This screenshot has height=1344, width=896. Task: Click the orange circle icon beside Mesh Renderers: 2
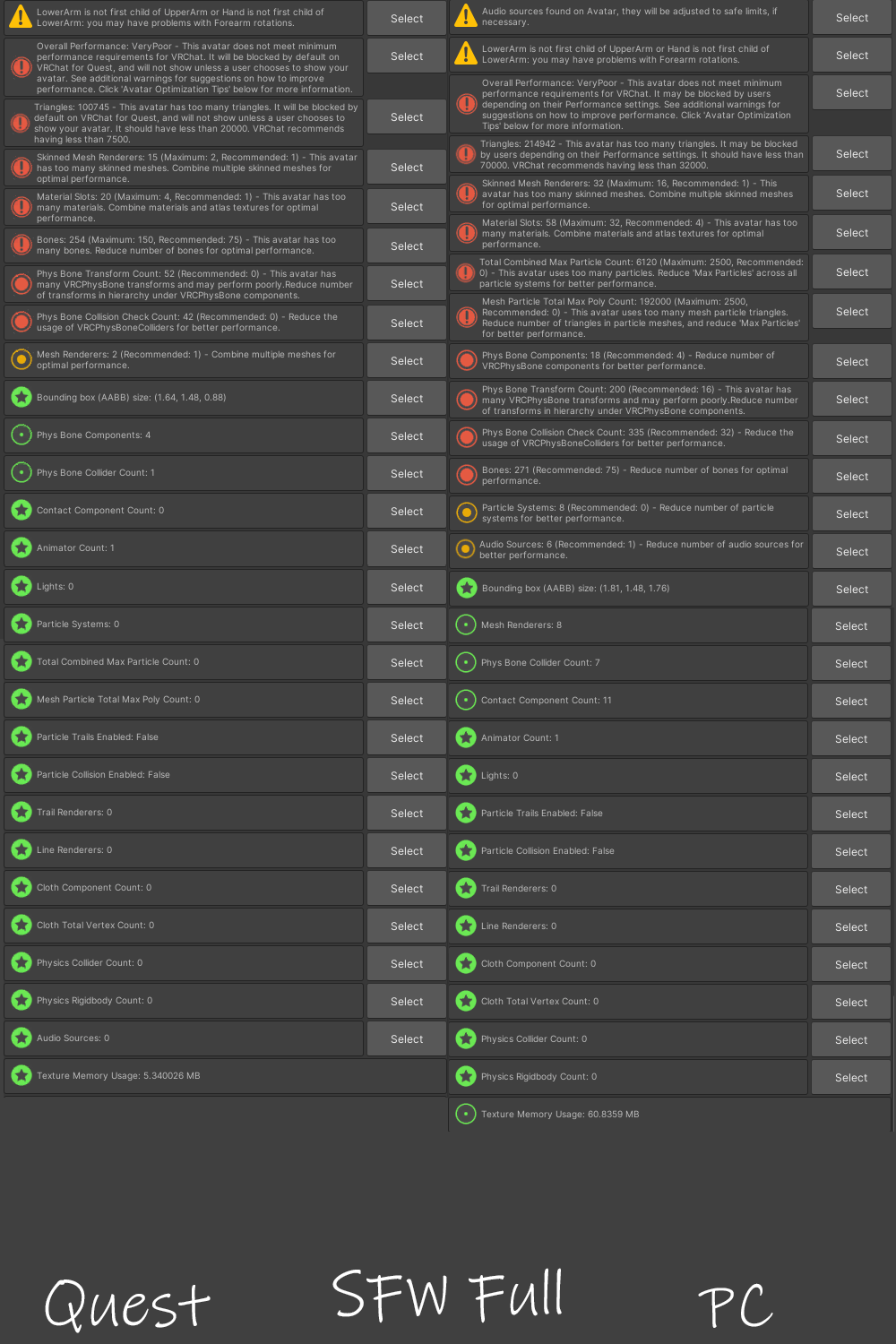pos(21,359)
